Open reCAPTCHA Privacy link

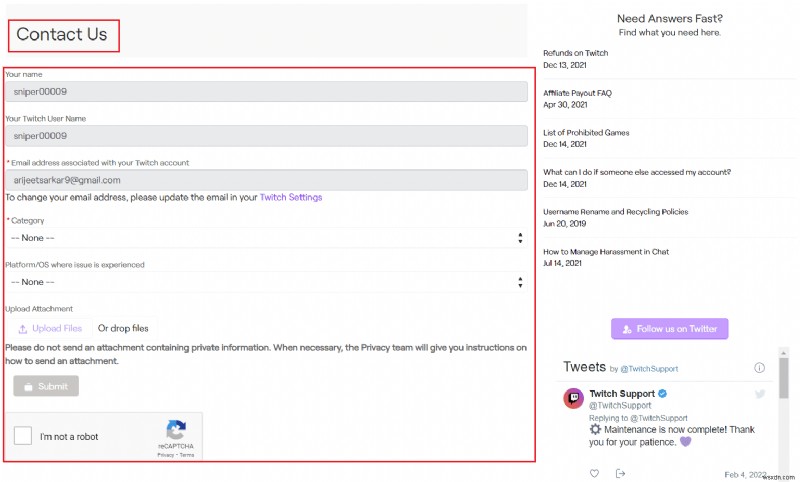(x=165, y=455)
